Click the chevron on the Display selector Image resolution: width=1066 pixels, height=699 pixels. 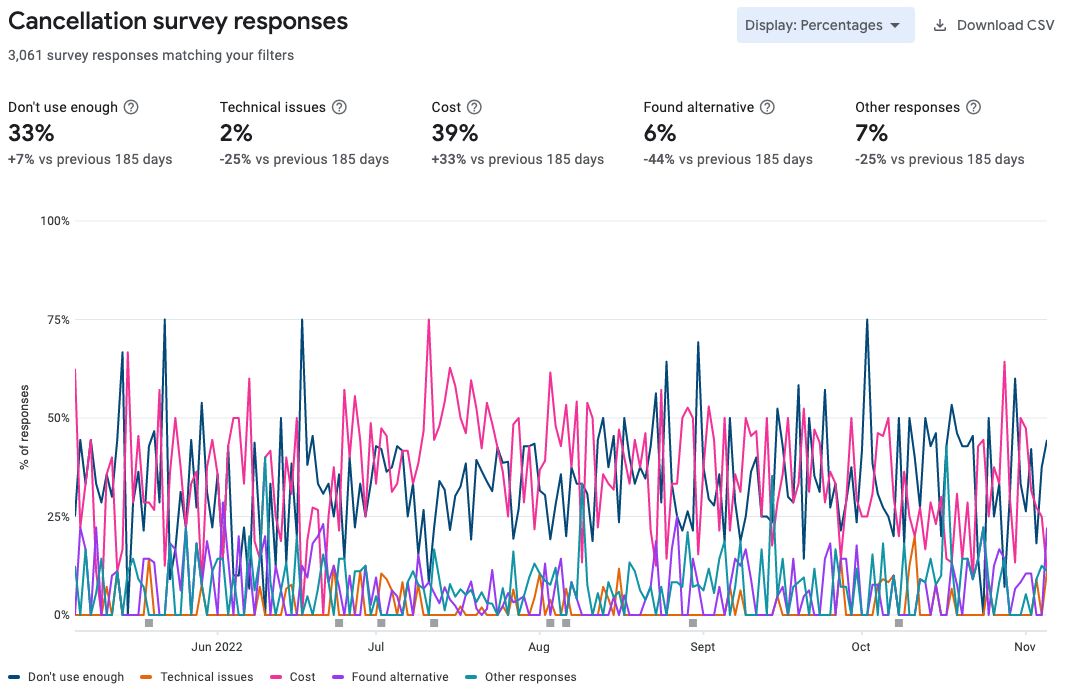[x=897, y=25]
